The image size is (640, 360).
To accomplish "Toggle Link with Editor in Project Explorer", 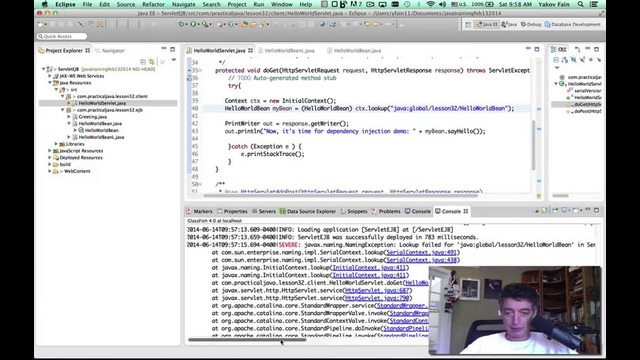I will click(x=151, y=62).
